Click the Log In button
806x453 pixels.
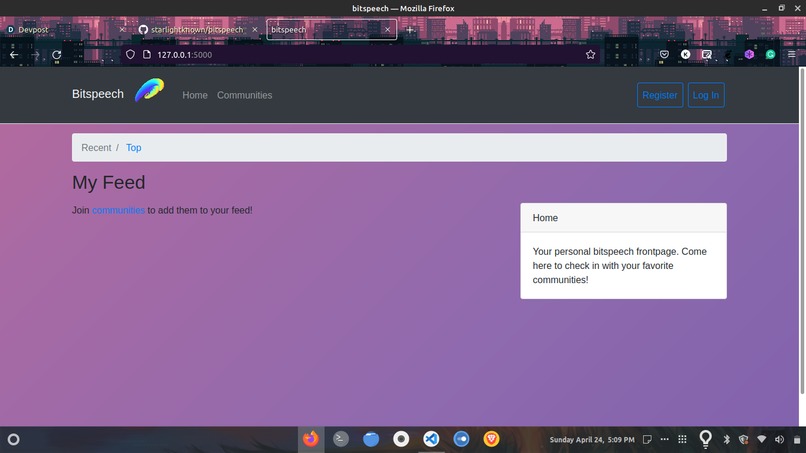click(x=706, y=95)
